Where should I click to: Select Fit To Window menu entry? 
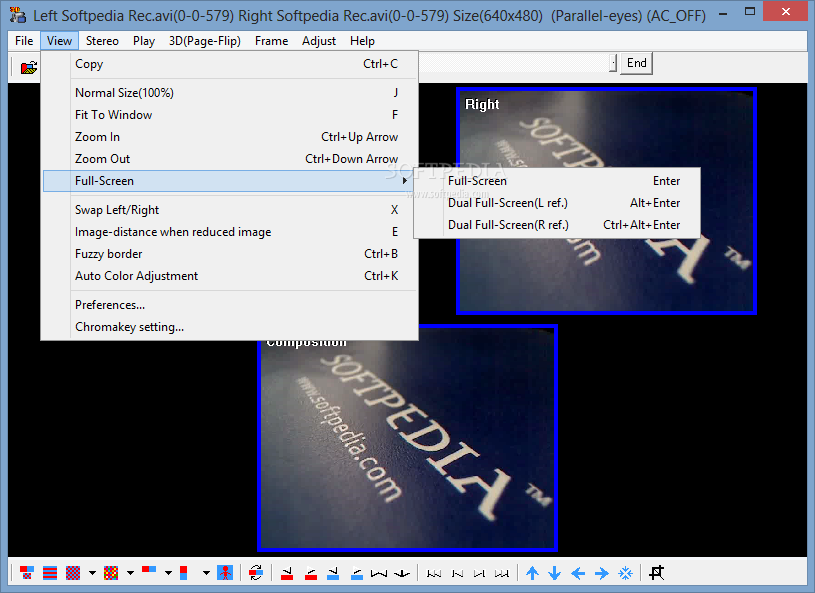(x=230, y=115)
